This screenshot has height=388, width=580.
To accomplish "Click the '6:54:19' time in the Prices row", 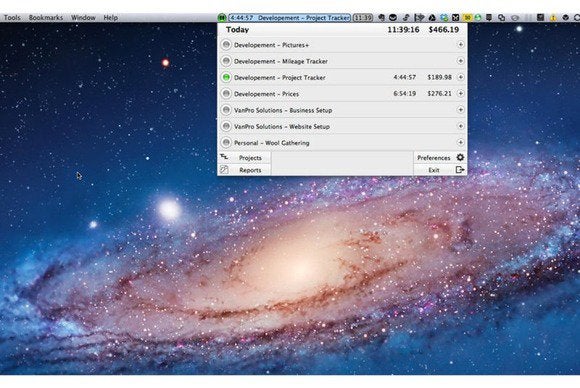I will coord(404,94).
